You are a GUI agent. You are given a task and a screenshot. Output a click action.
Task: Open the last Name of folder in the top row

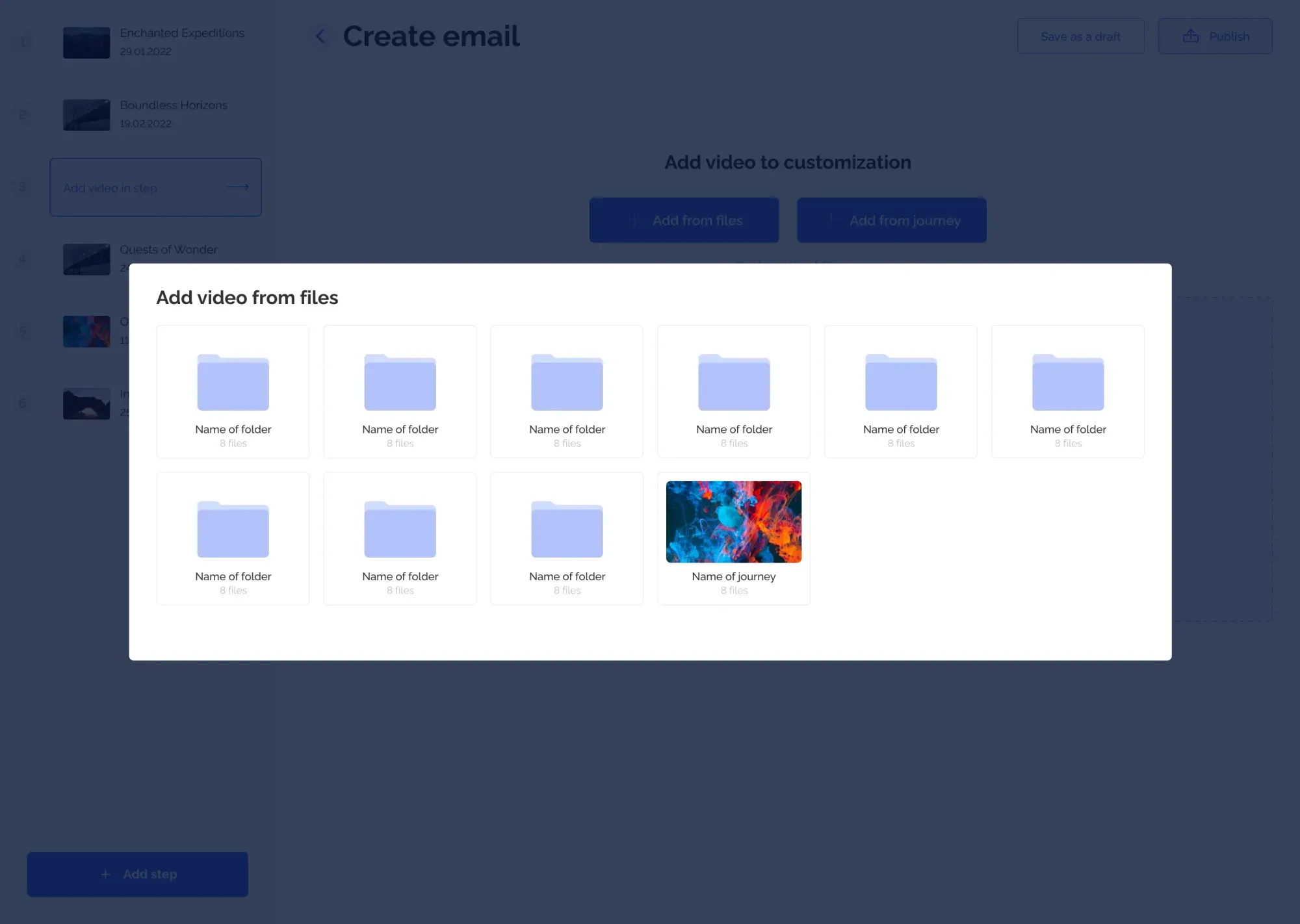tap(1068, 391)
